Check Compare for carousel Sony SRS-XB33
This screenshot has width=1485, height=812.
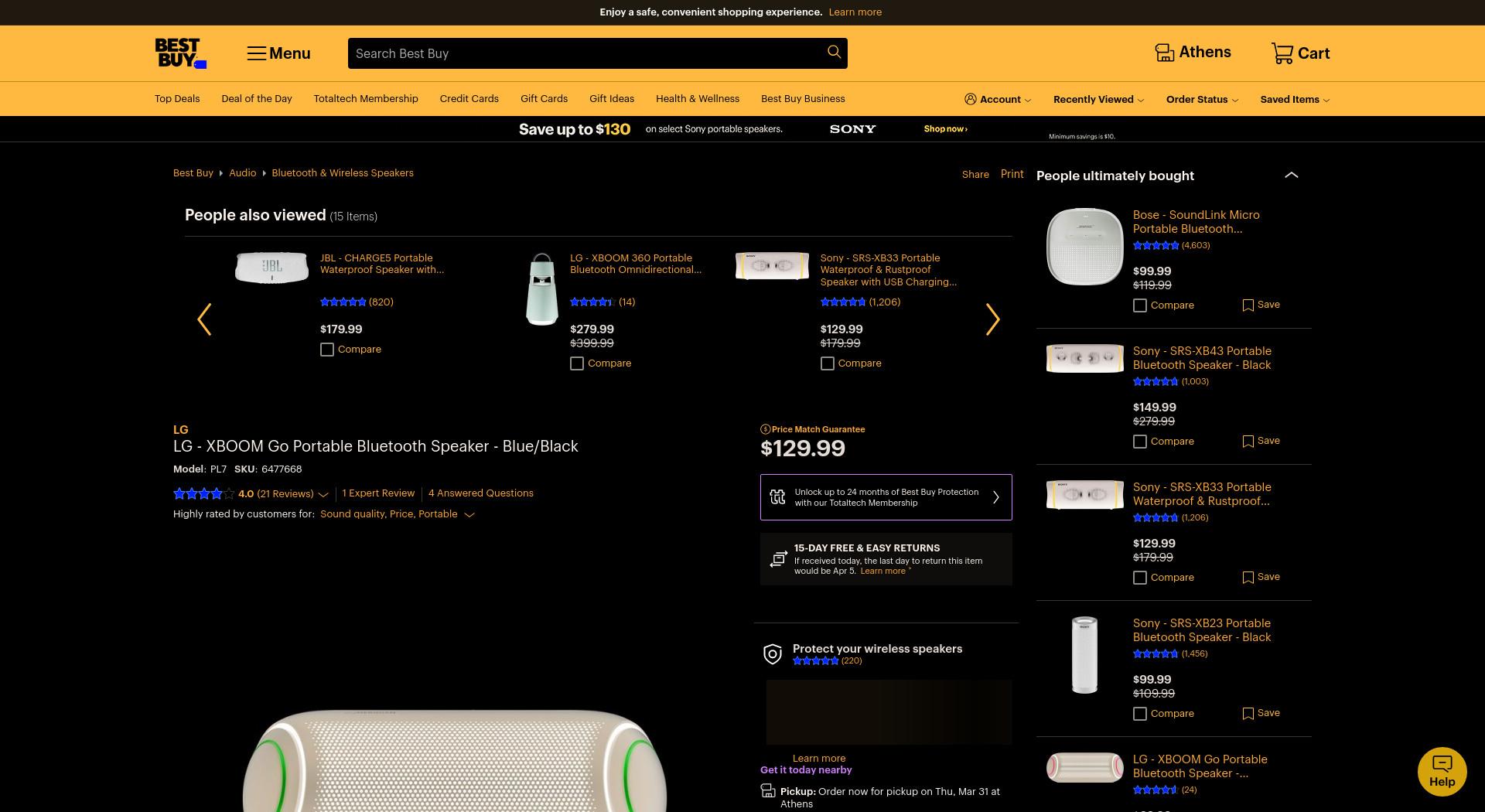[x=828, y=363]
